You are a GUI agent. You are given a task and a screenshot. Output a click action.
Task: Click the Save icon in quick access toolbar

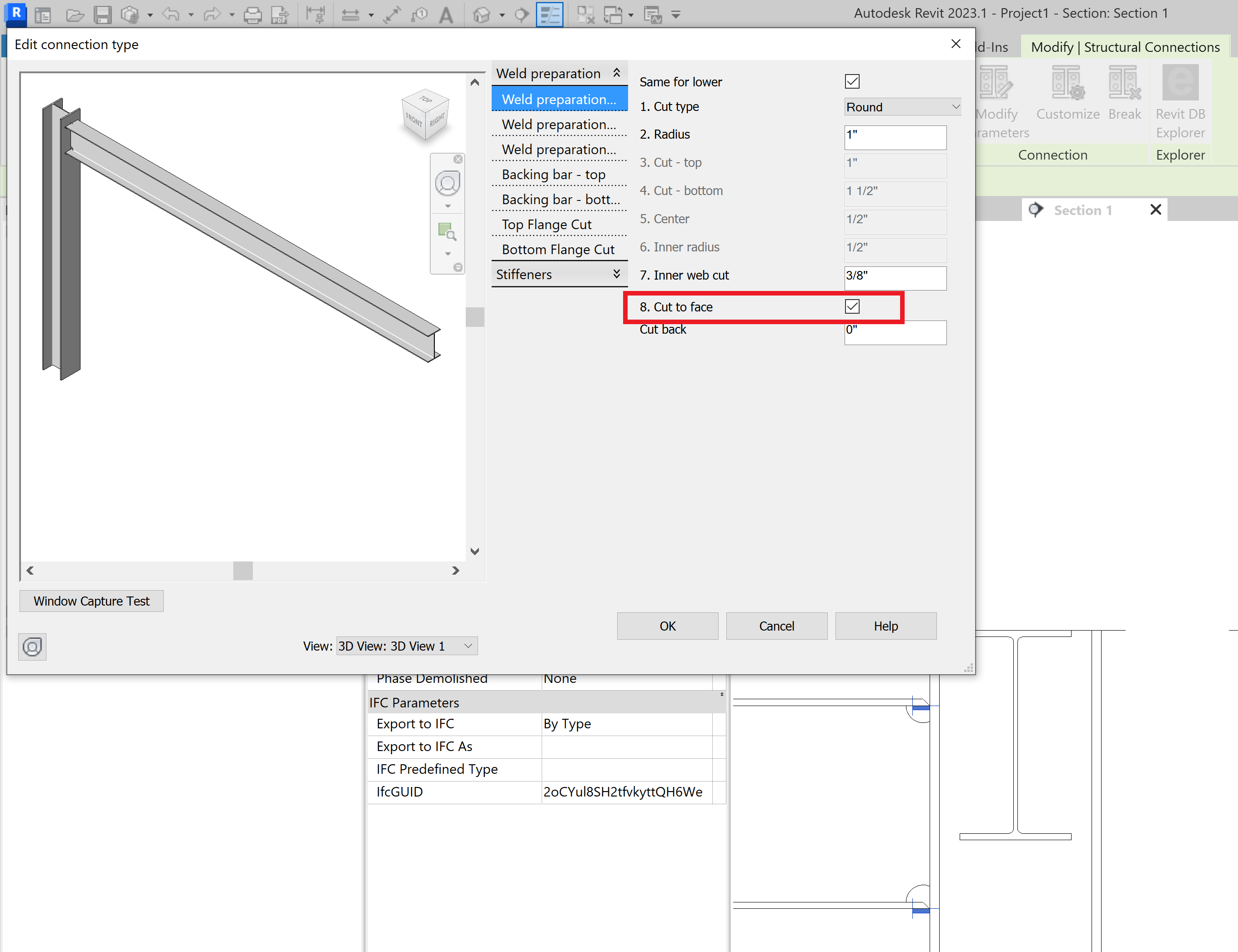pos(102,15)
